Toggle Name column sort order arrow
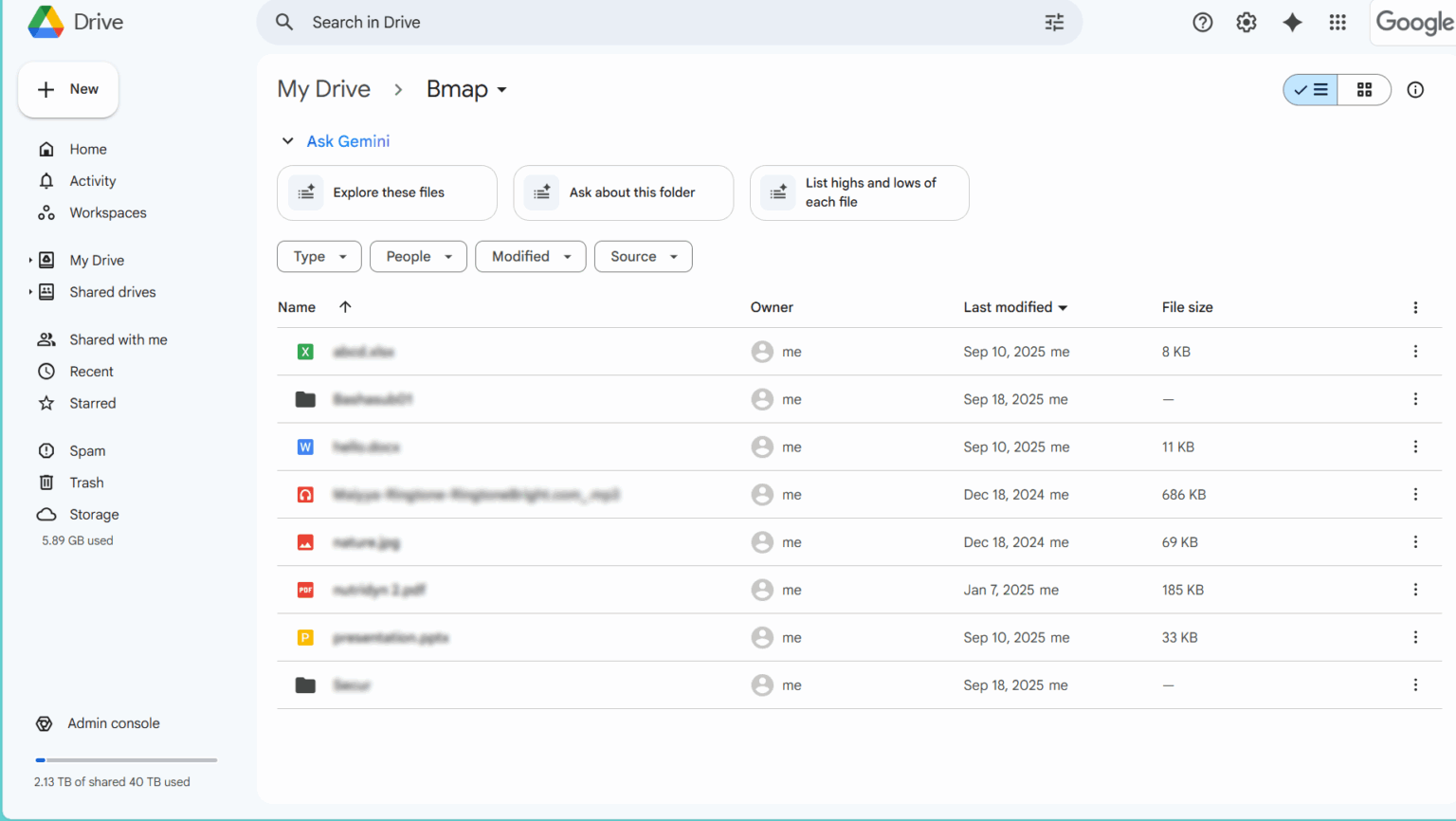Screen dimensions: 1456x821 345,307
